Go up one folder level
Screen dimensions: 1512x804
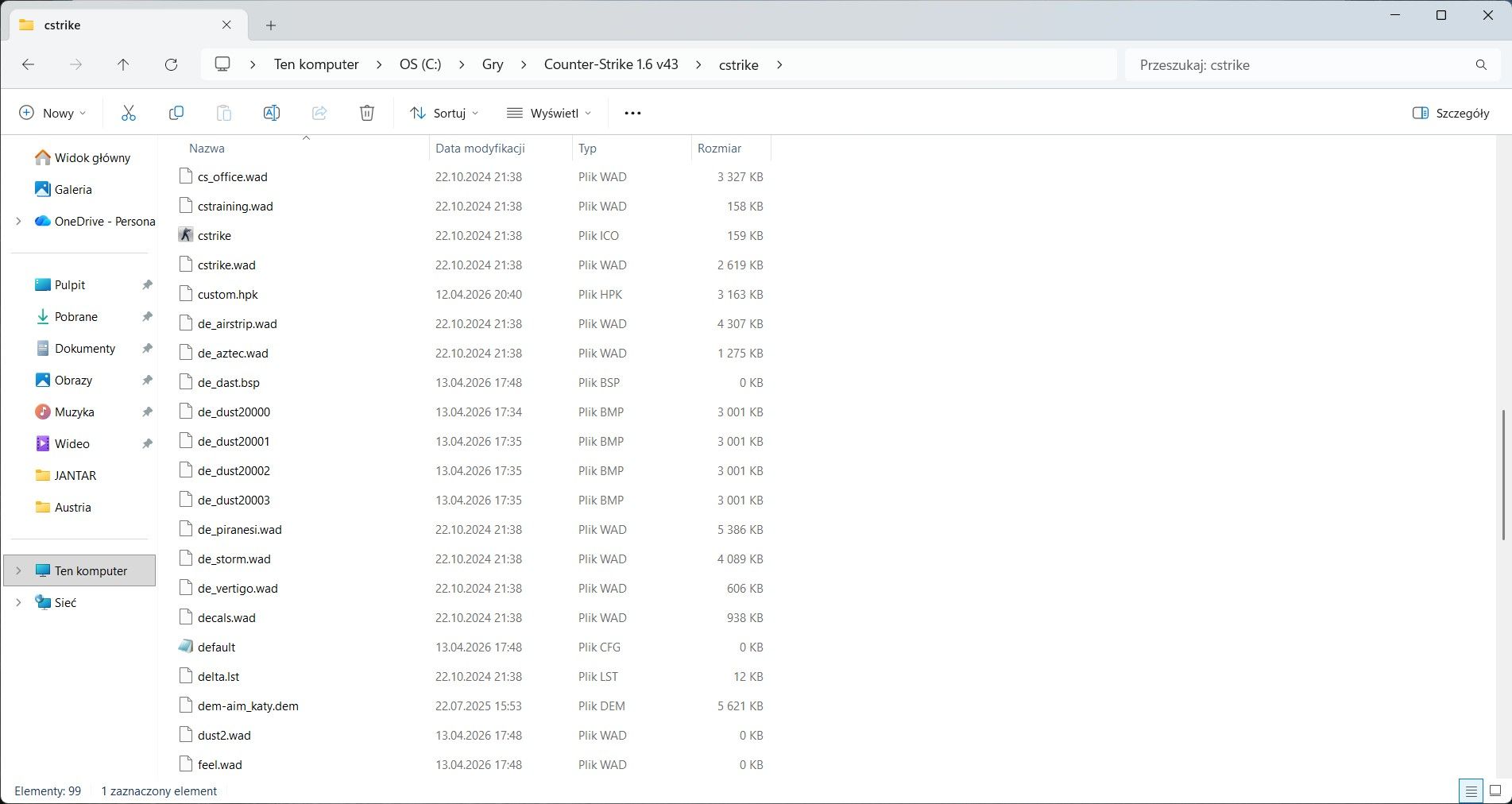coord(123,64)
